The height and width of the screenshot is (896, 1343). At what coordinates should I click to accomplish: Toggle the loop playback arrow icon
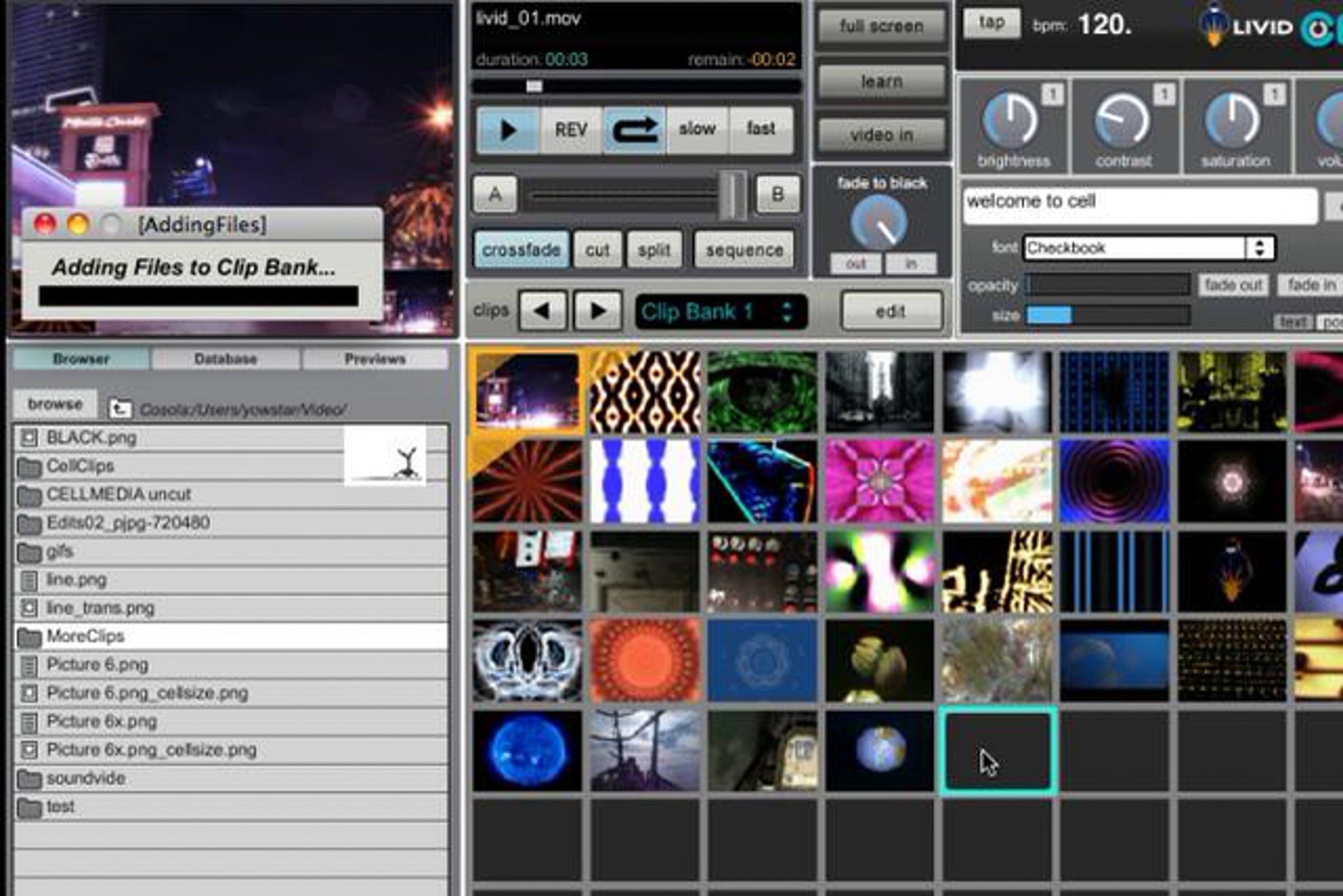click(634, 130)
